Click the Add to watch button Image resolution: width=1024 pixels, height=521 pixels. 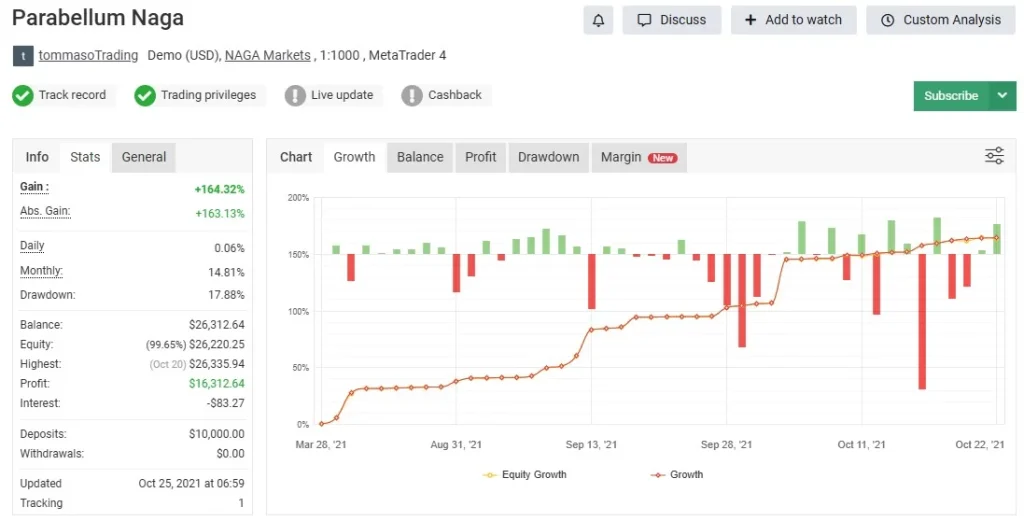pyautogui.click(x=793, y=20)
